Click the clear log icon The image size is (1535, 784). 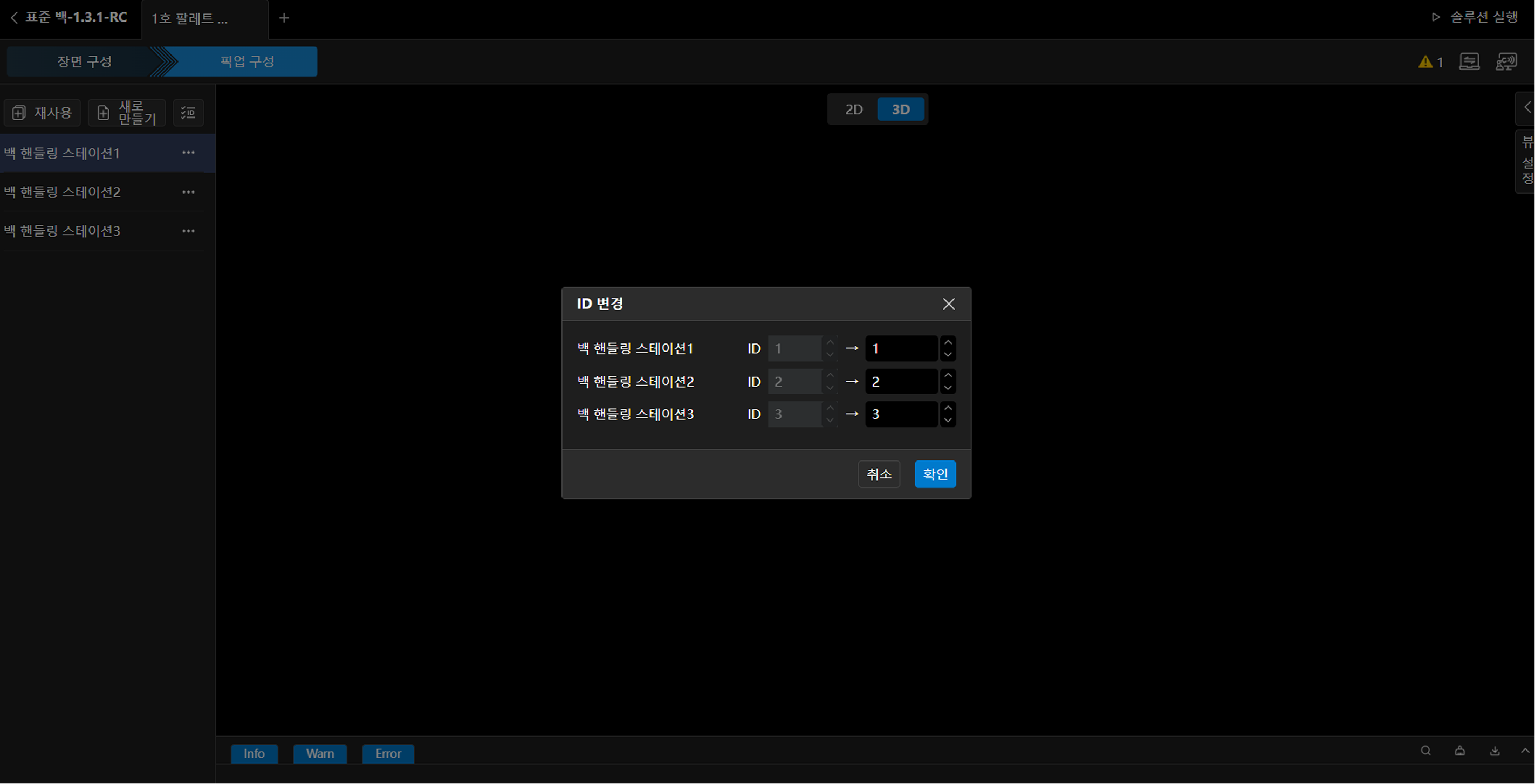[1459, 751]
